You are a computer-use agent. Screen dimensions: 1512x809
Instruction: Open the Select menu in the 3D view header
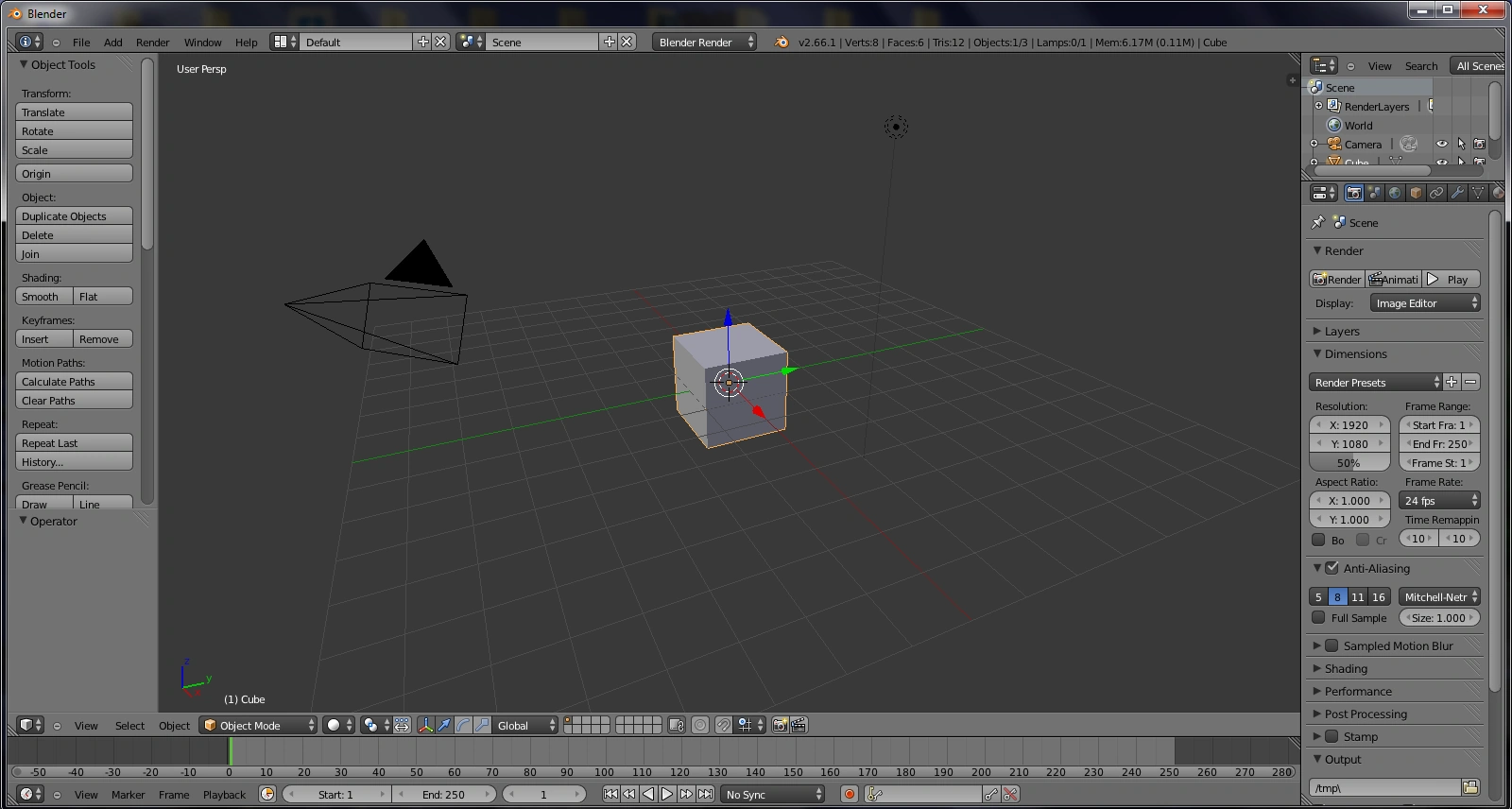[x=129, y=725]
